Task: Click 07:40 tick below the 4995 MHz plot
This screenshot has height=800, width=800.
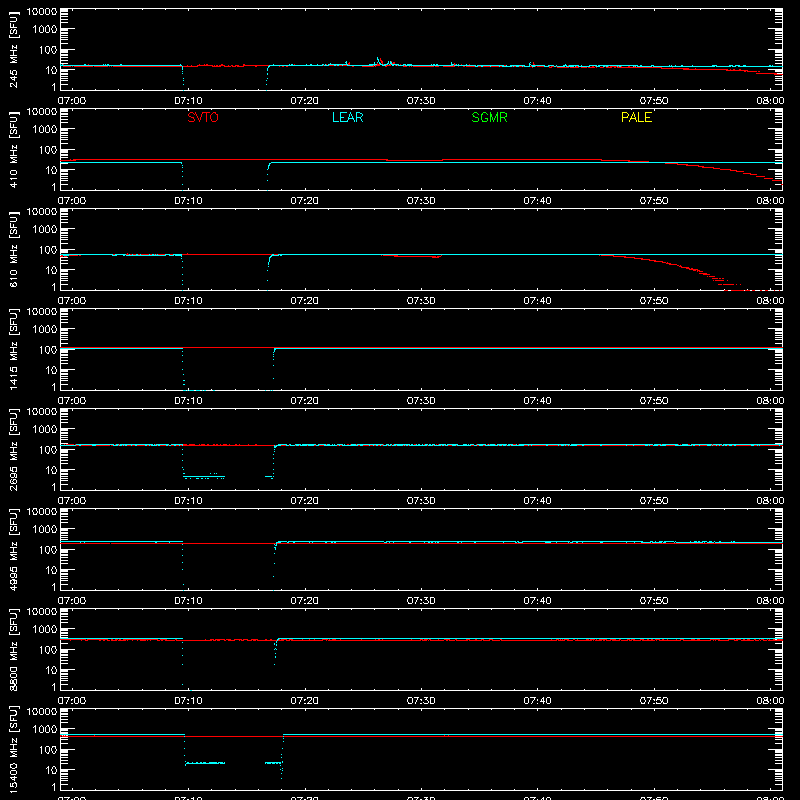Action: click(x=537, y=601)
